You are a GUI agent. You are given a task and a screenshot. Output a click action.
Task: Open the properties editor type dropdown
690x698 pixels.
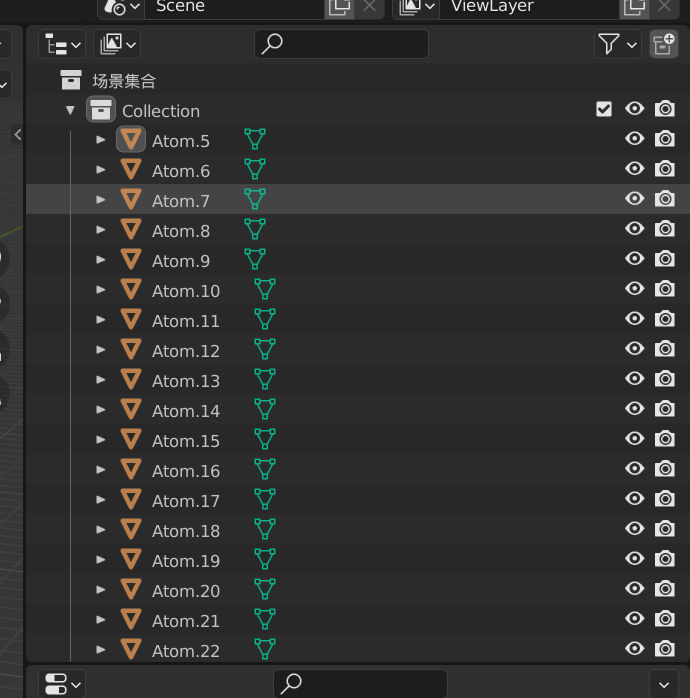pyautogui.click(x=62, y=684)
